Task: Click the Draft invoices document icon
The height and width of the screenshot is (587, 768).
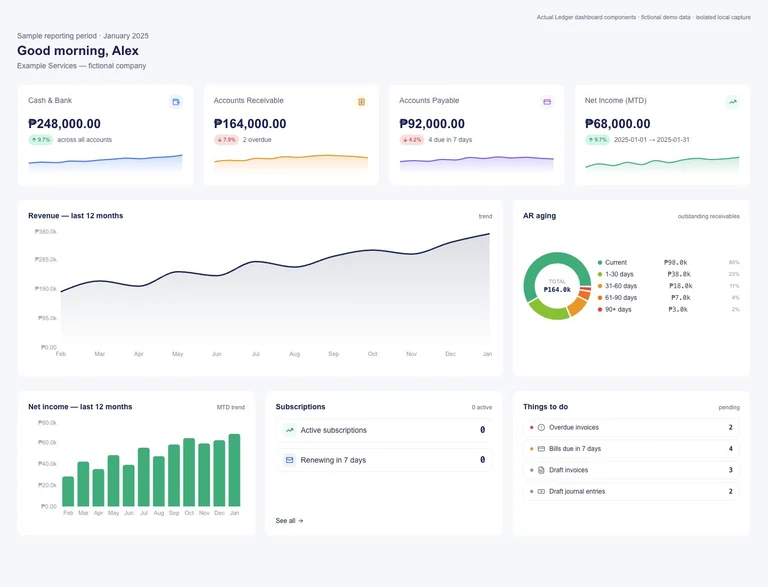Action: tap(541, 470)
